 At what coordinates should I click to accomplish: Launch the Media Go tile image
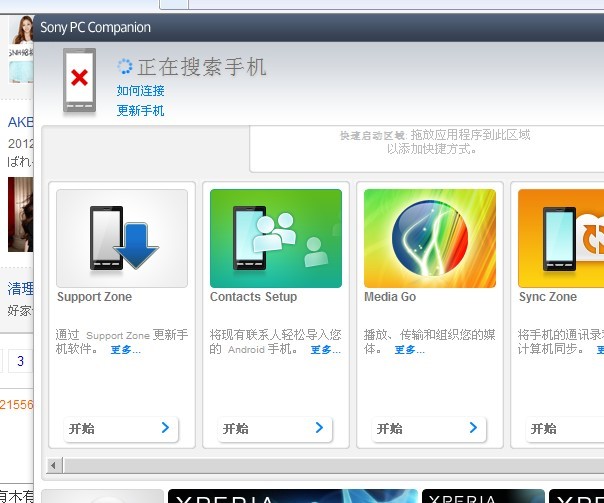click(x=430, y=238)
